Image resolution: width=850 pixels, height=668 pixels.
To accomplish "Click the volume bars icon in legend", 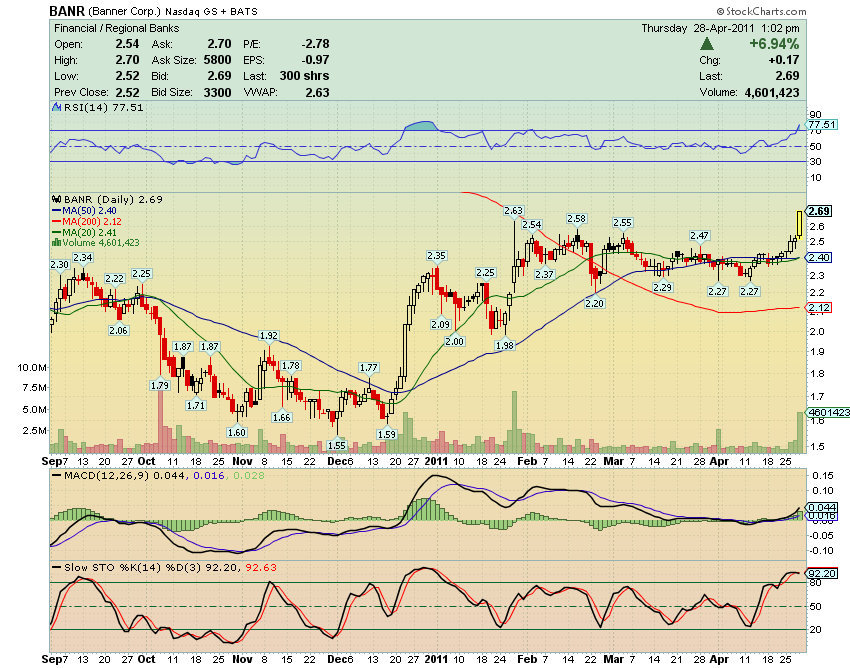I will pyautogui.click(x=56, y=242).
